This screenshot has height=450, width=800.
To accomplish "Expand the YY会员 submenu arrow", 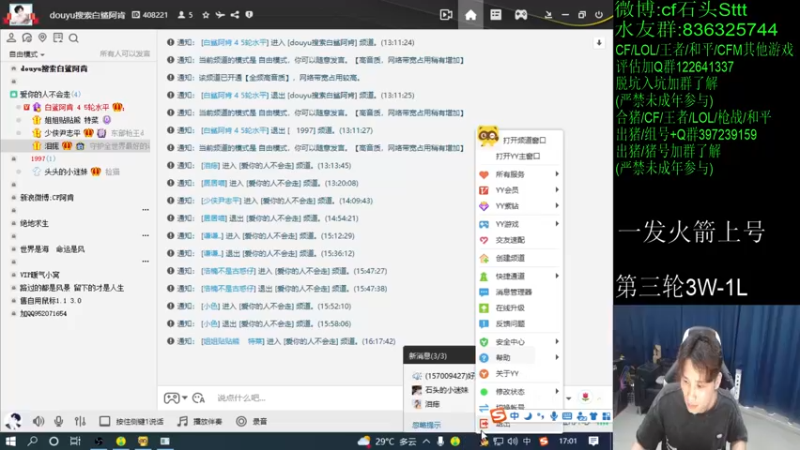I will pyautogui.click(x=557, y=190).
